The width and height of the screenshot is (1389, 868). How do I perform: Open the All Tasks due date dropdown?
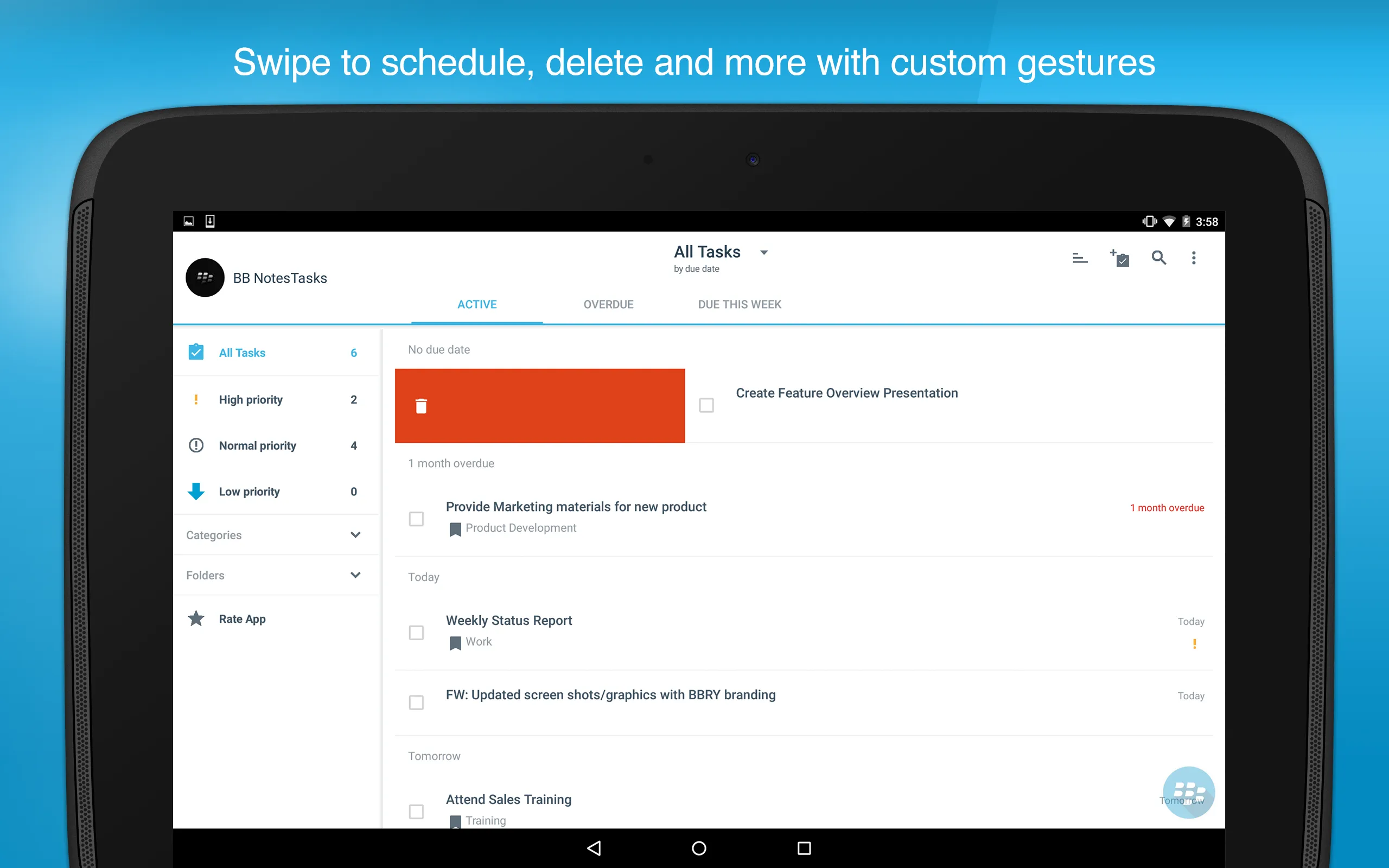764,252
